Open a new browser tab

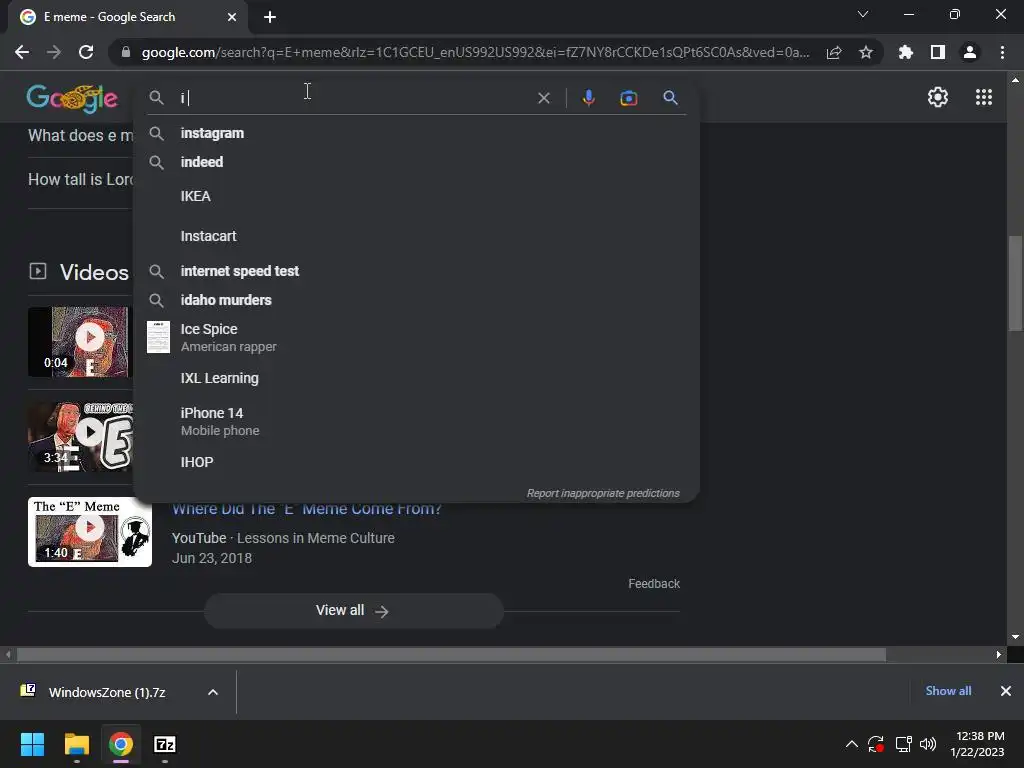(270, 17)
